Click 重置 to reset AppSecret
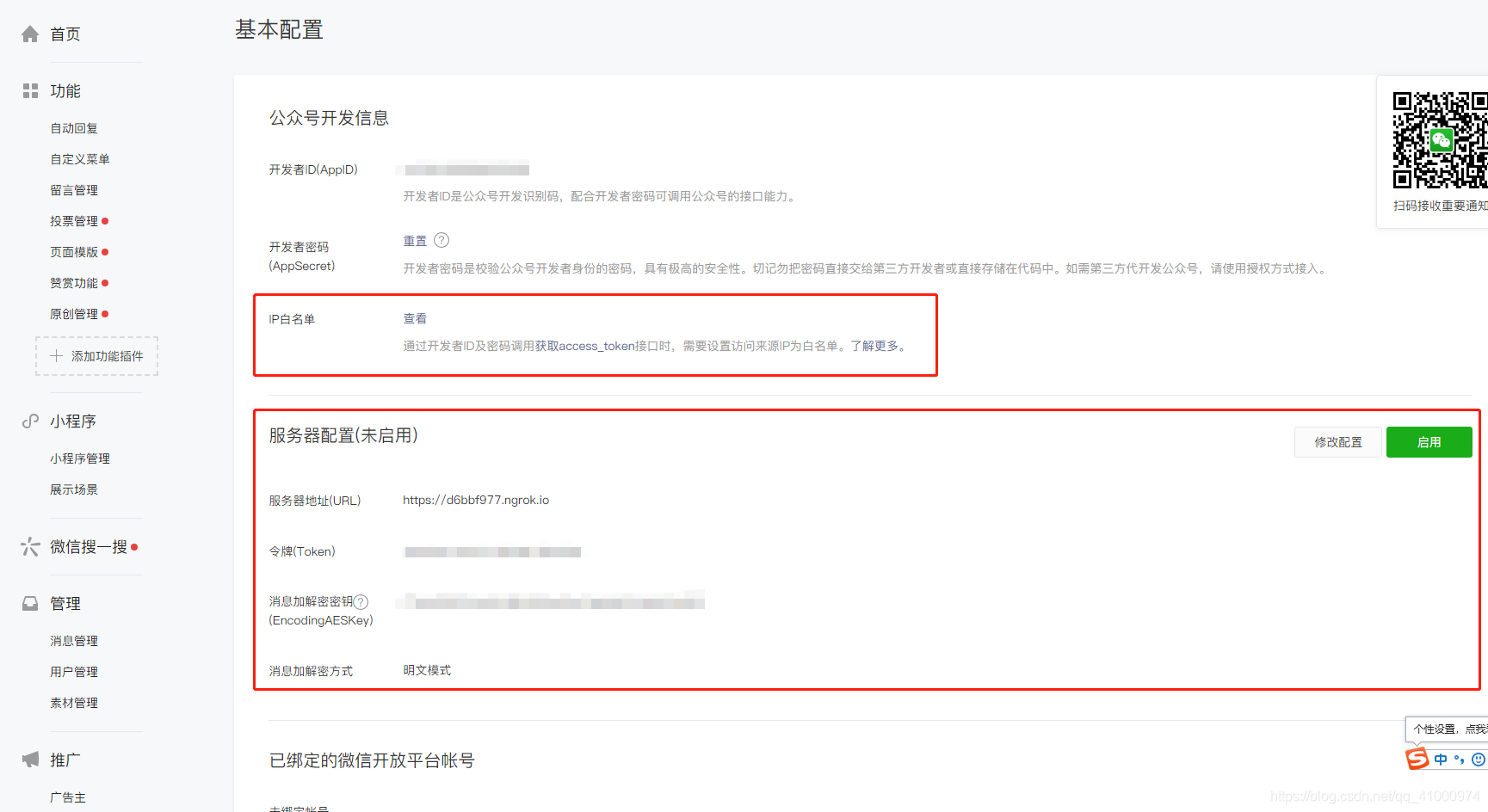 415,241
